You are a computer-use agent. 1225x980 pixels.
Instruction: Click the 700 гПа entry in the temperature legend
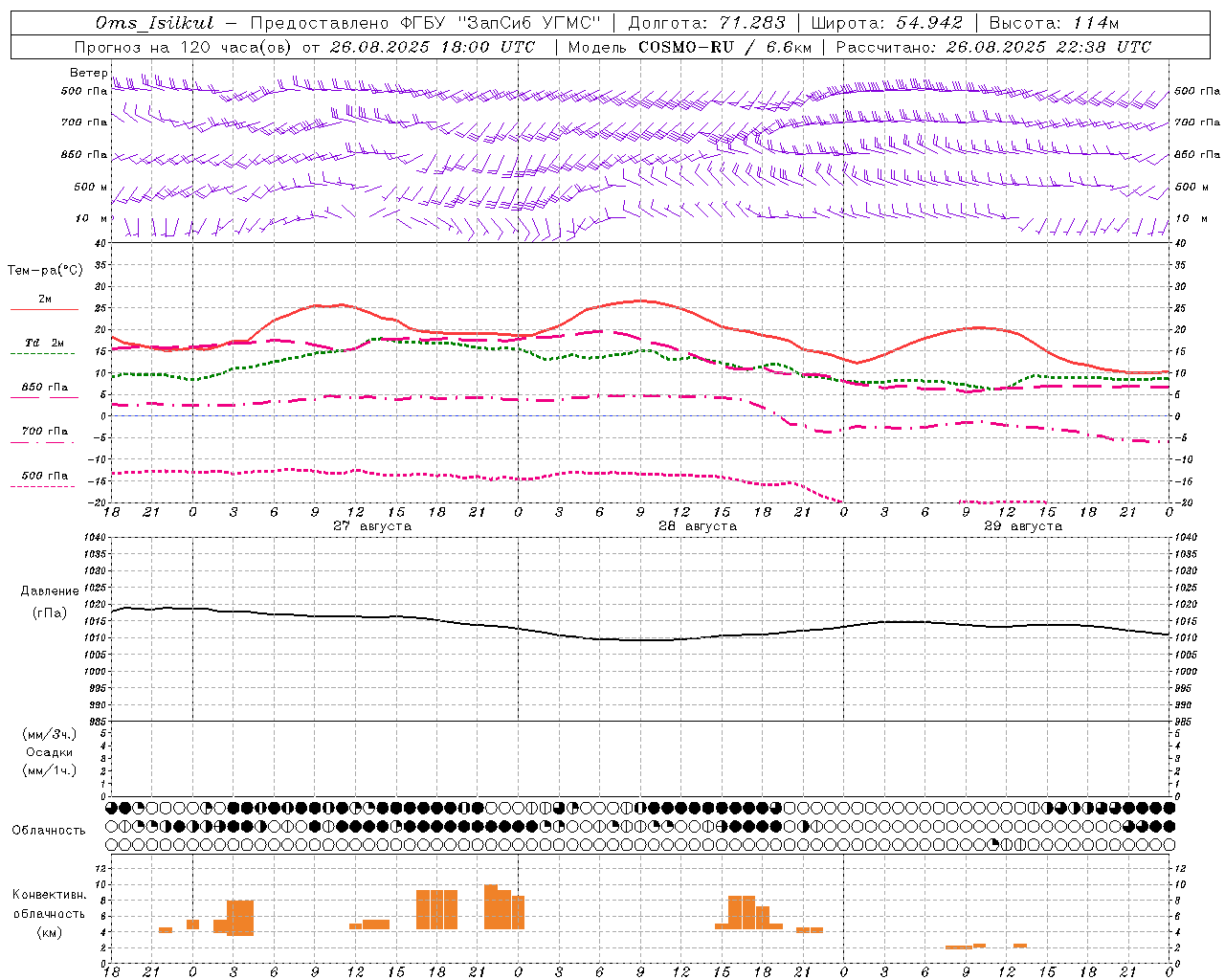(45, 431)
